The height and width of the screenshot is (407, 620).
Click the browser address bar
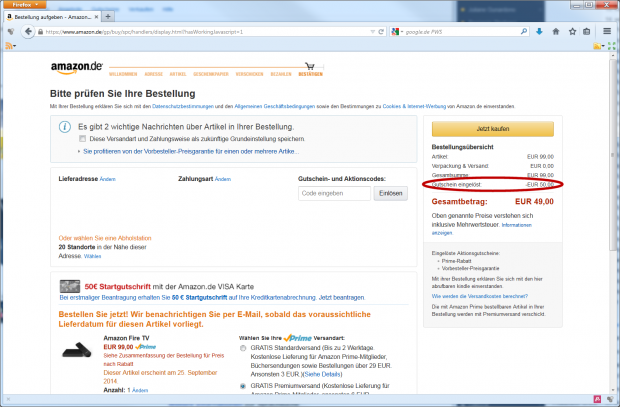pos(204,32)
